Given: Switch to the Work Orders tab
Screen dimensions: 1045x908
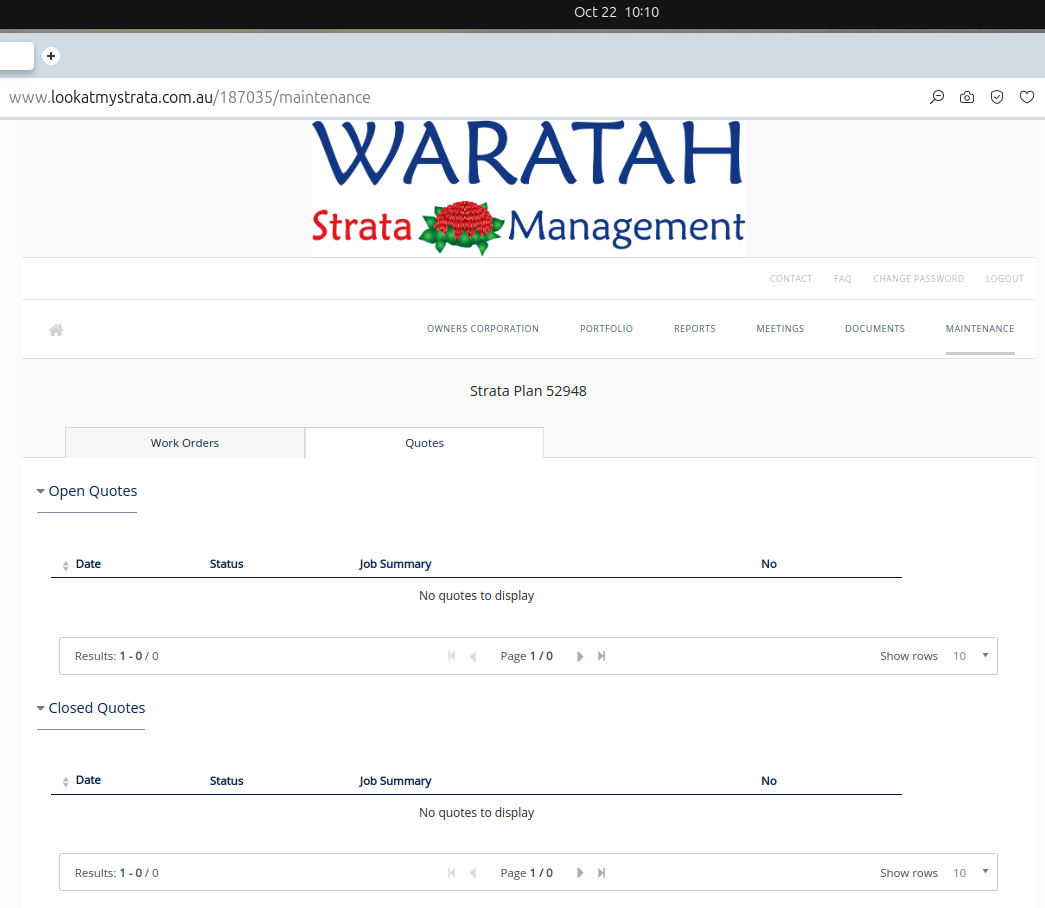Looking at the screenshot, I should click(185, 443).
